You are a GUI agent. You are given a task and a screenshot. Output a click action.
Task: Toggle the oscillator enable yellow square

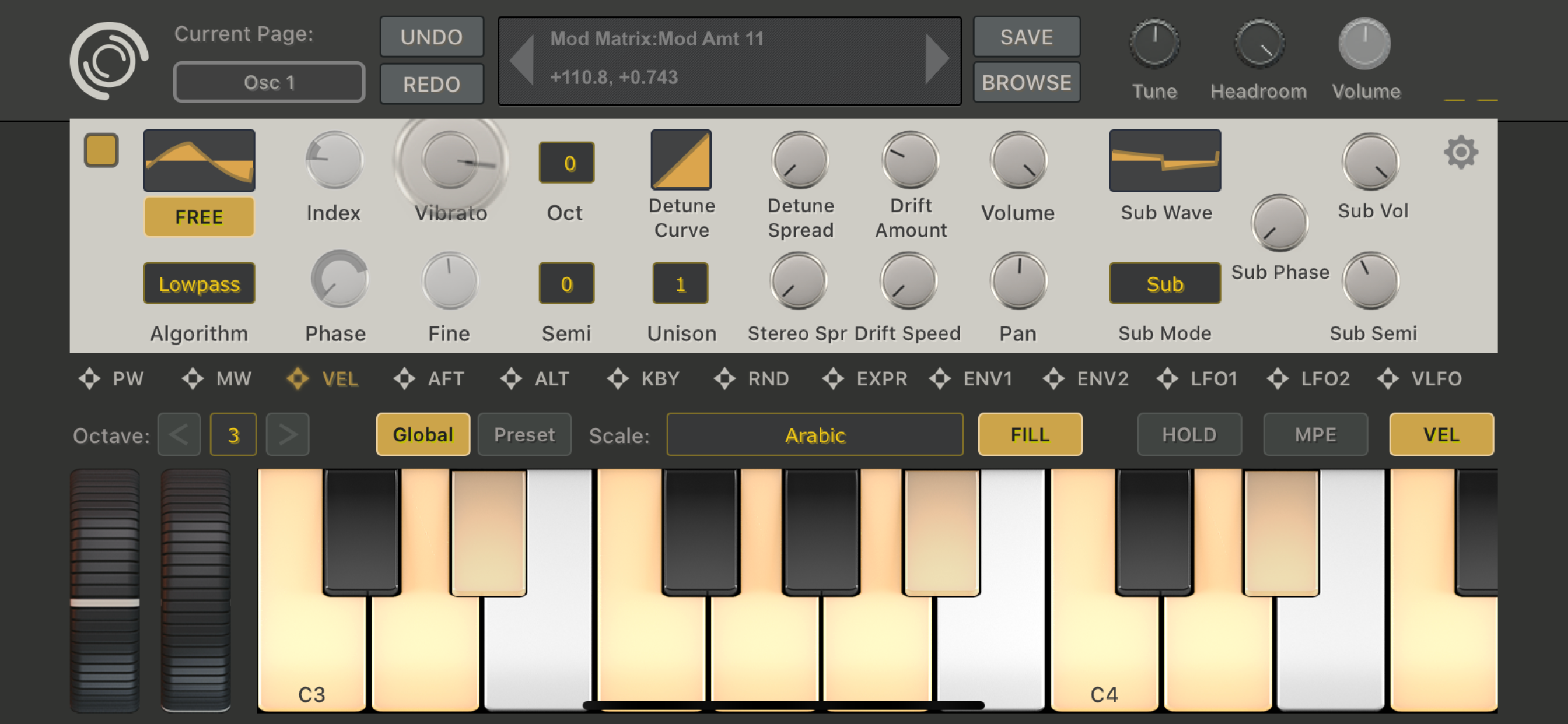101,150
